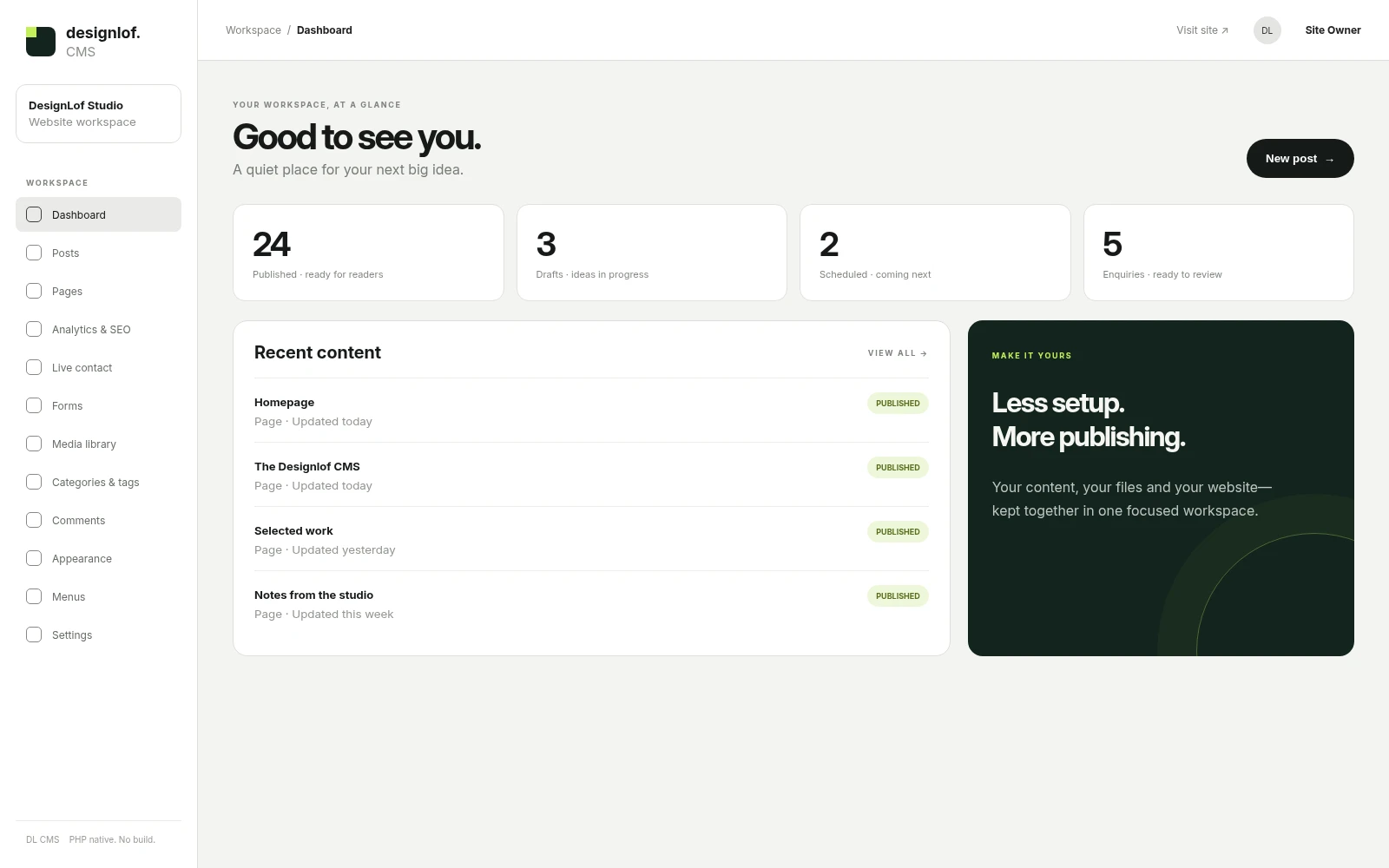Select the "Selected work" content entry
Image resolution: width=1389 pixels, height=868 pixels.
tap(591, 539)
